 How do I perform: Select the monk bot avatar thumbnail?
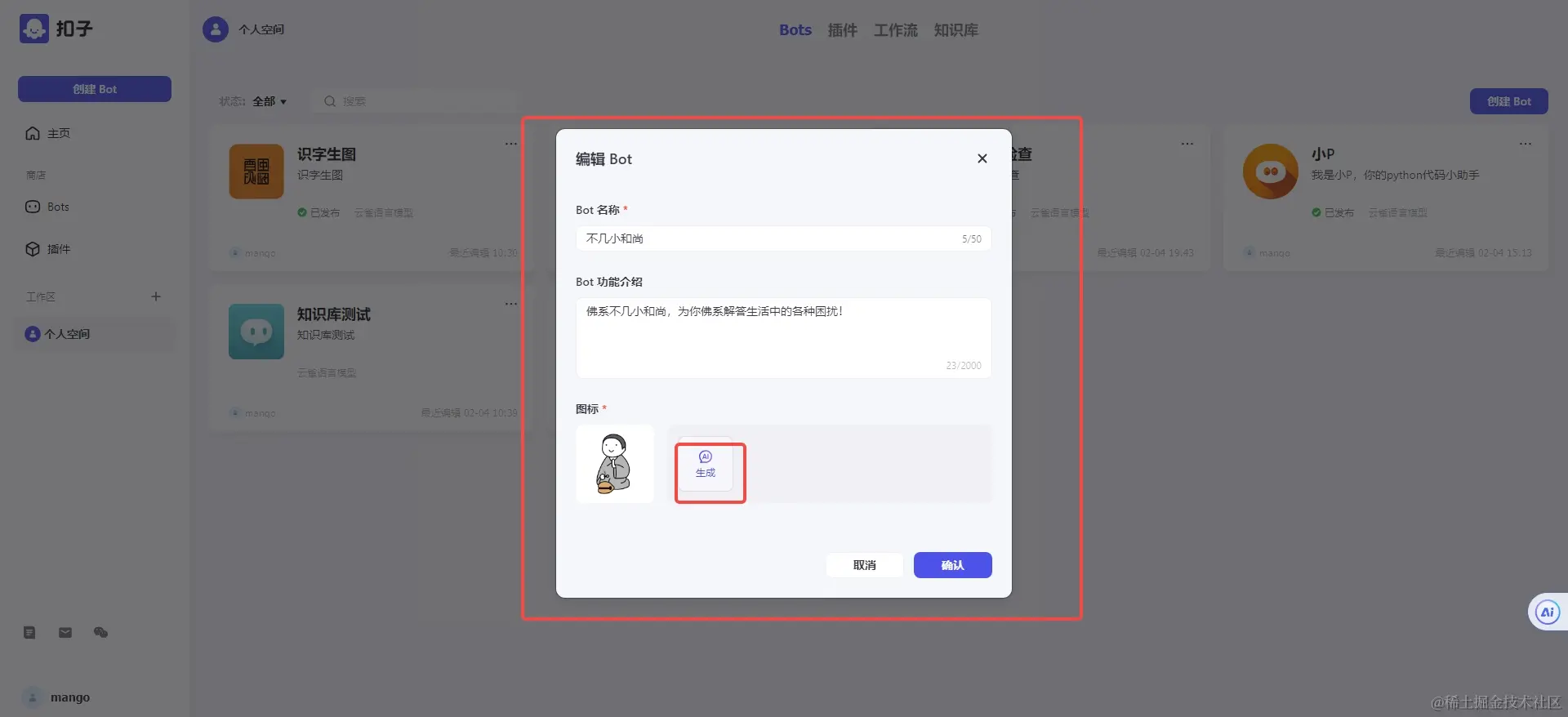[615, 464]
